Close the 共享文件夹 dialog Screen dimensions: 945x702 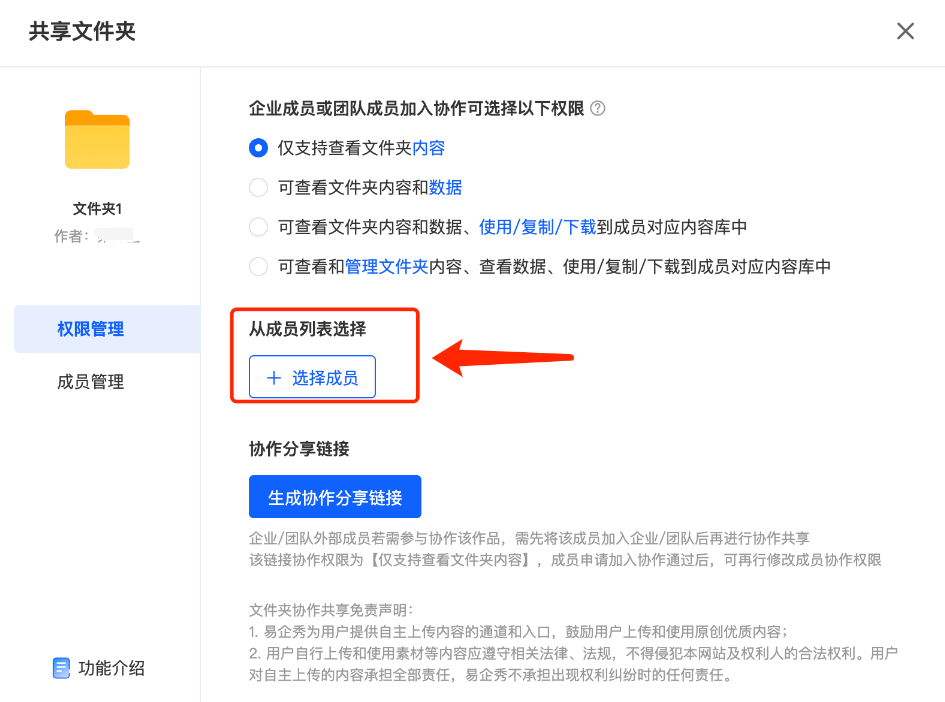pos(905,31)
